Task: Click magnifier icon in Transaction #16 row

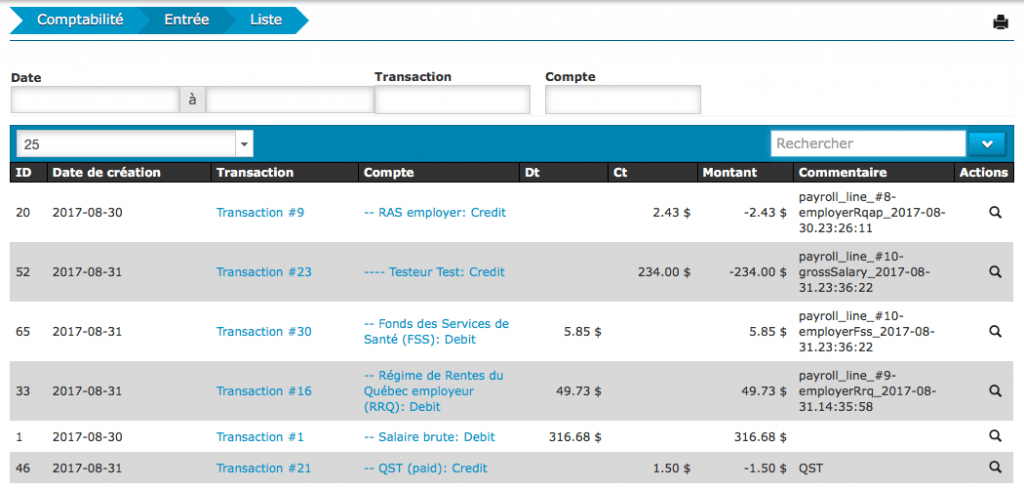Action: pyautogui.click(x=994, y=391)
